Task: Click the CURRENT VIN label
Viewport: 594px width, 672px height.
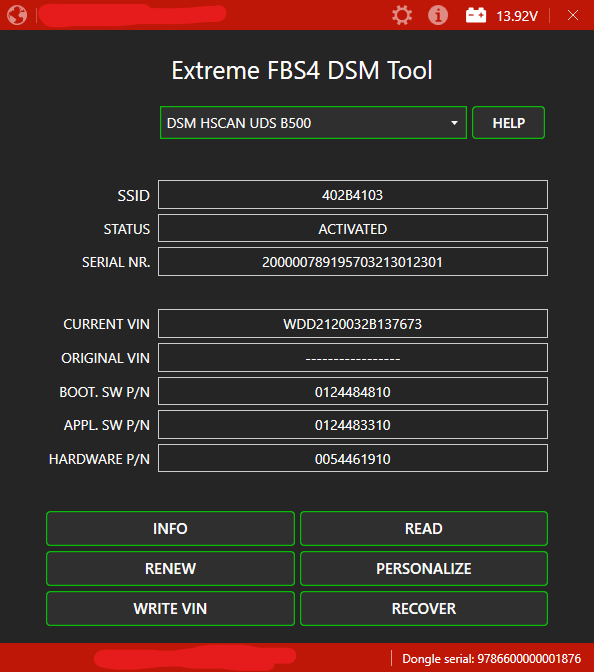Action: pos(107,324)
